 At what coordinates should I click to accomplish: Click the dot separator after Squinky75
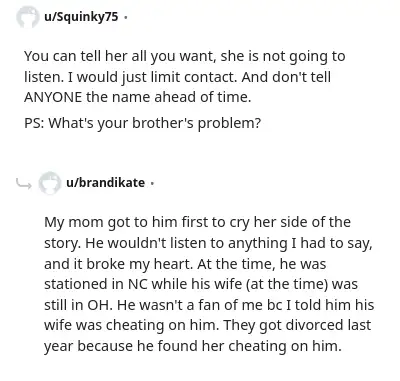125,17
